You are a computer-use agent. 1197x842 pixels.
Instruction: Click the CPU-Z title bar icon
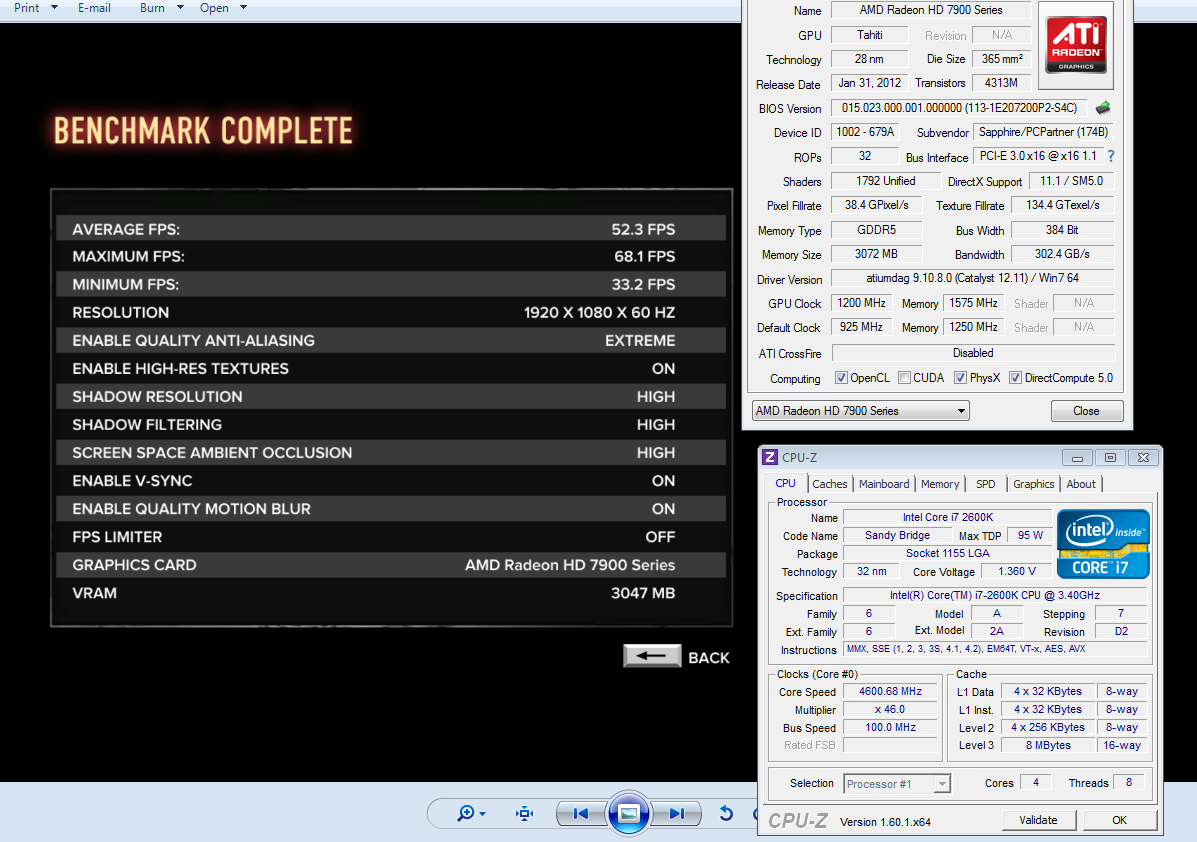(x=770, y=457)
